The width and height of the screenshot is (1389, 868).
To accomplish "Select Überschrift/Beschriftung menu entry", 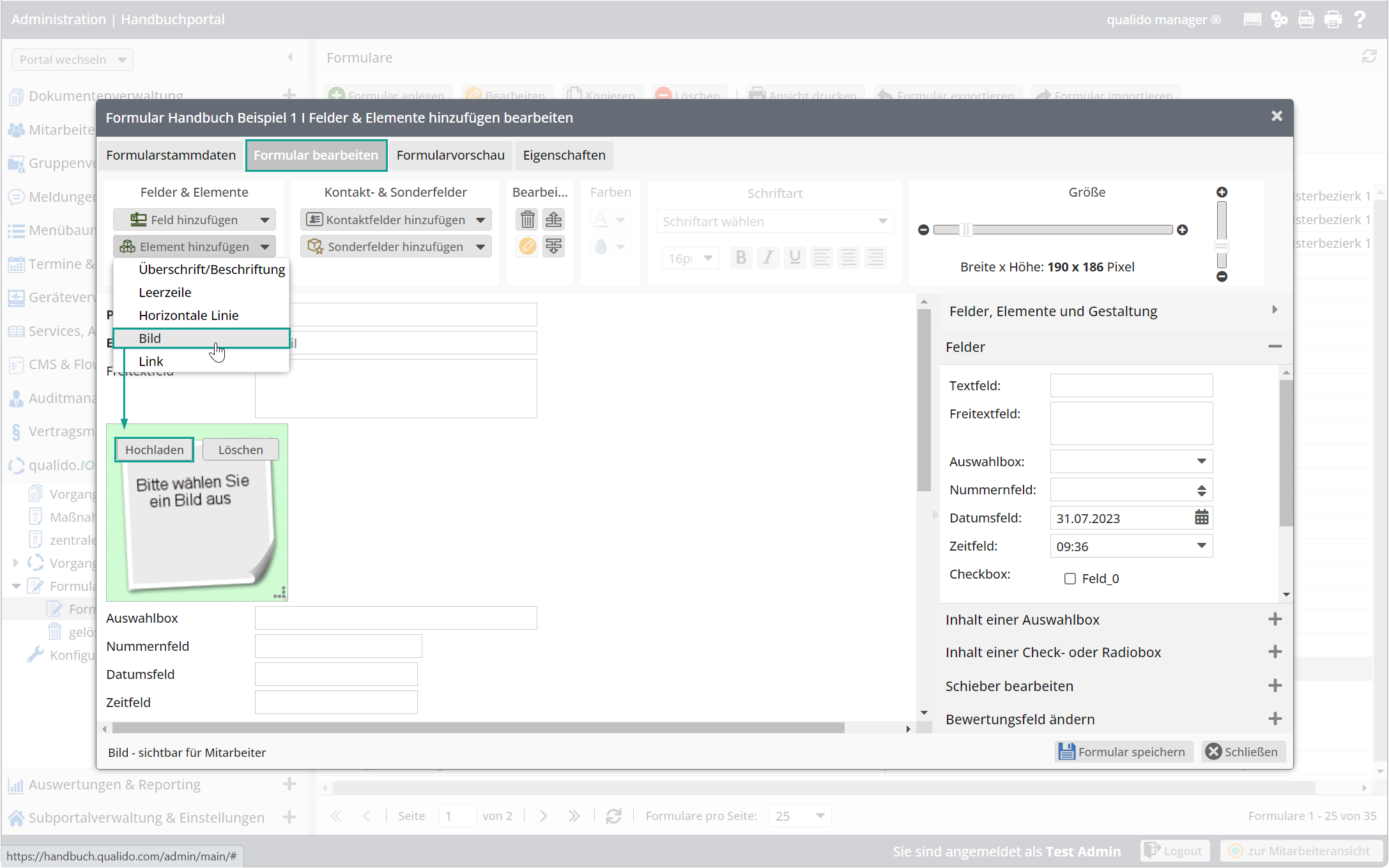I will [x=201, y=270].
